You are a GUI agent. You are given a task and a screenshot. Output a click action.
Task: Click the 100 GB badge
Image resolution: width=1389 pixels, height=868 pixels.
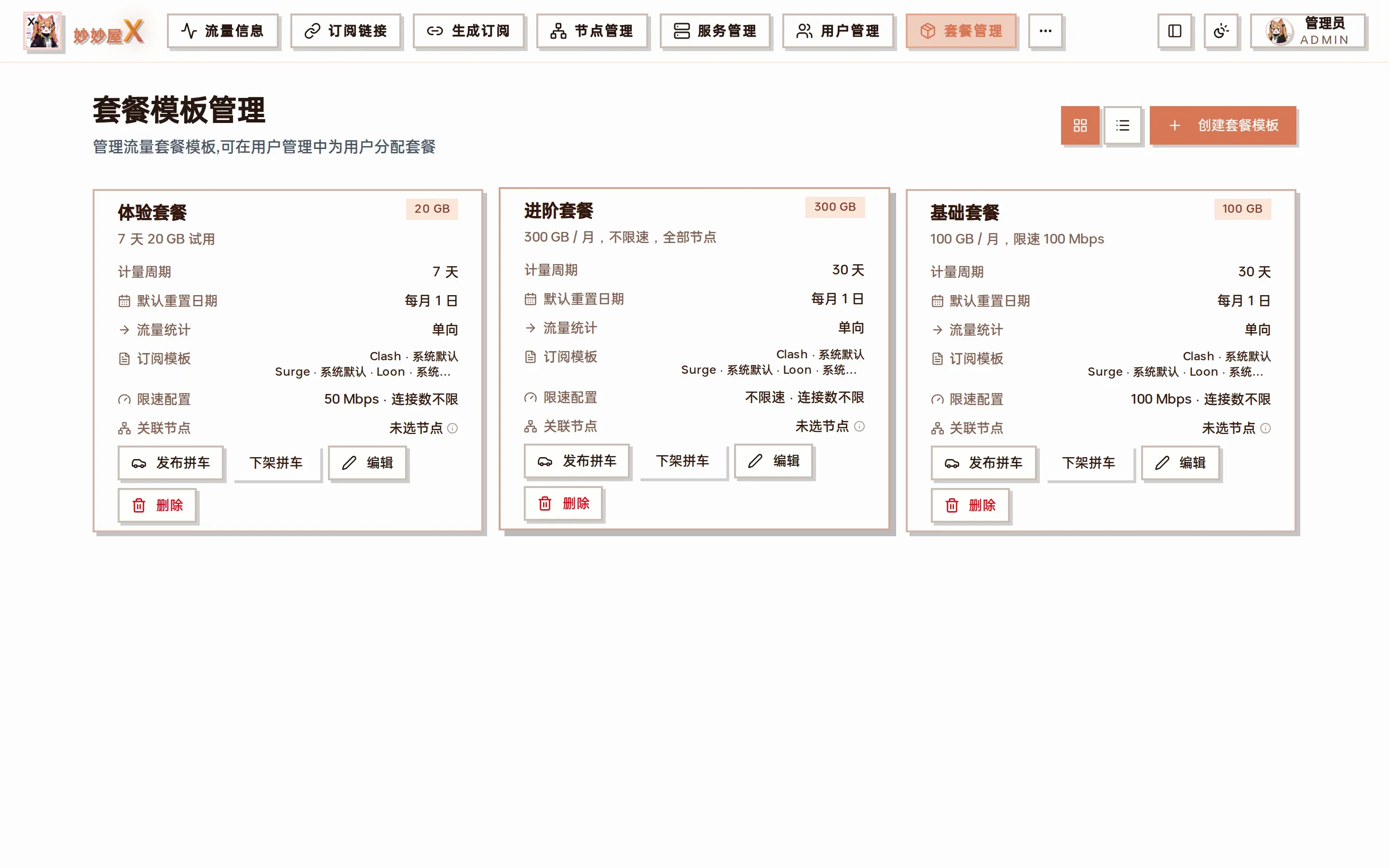click(1242, 209)
